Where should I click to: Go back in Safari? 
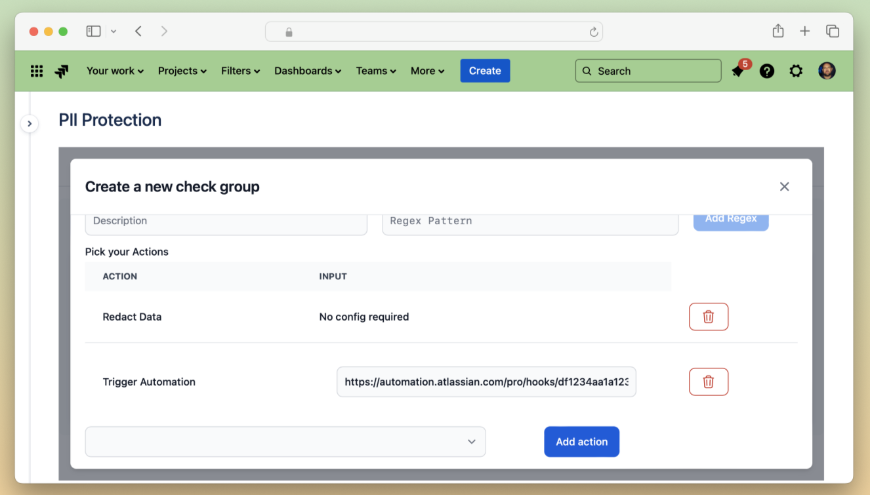(138, 31)
